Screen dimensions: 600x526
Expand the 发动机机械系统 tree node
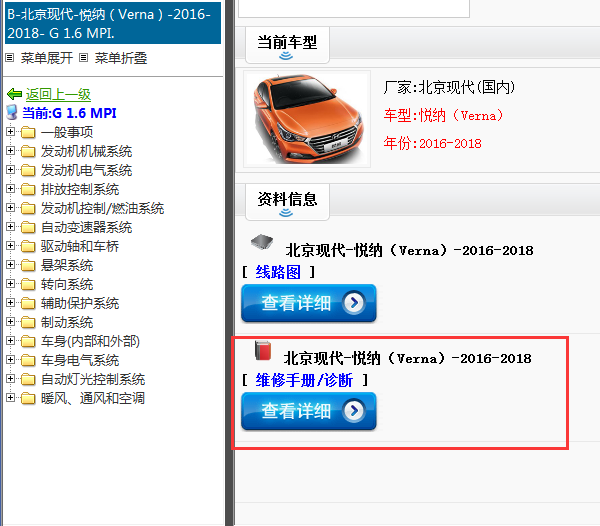[x=10, y=151]
